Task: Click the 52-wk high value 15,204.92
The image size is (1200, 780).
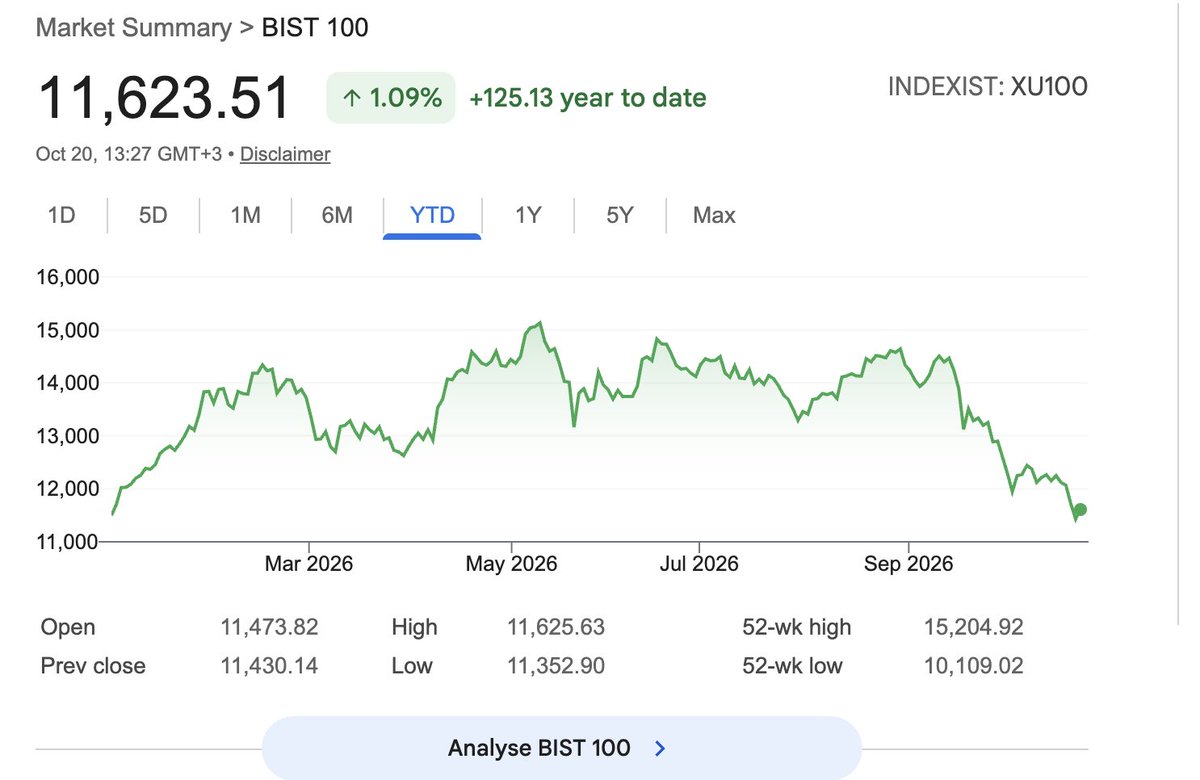Action: pyautogui.click(x=974, y=627)
